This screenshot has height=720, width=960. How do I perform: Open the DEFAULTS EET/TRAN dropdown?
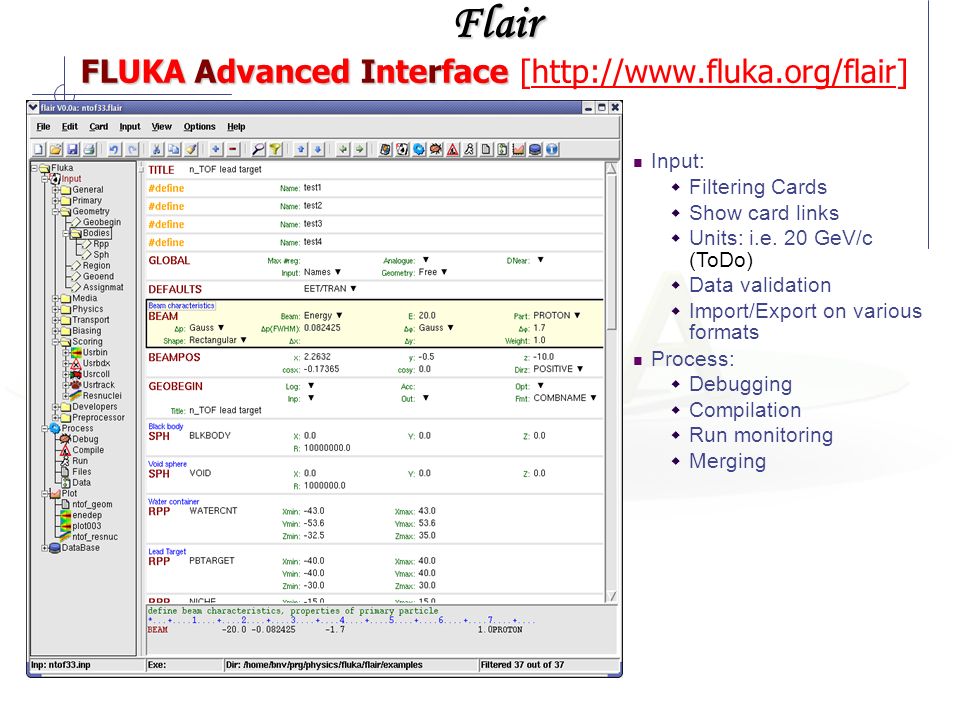tap(353, 288)
